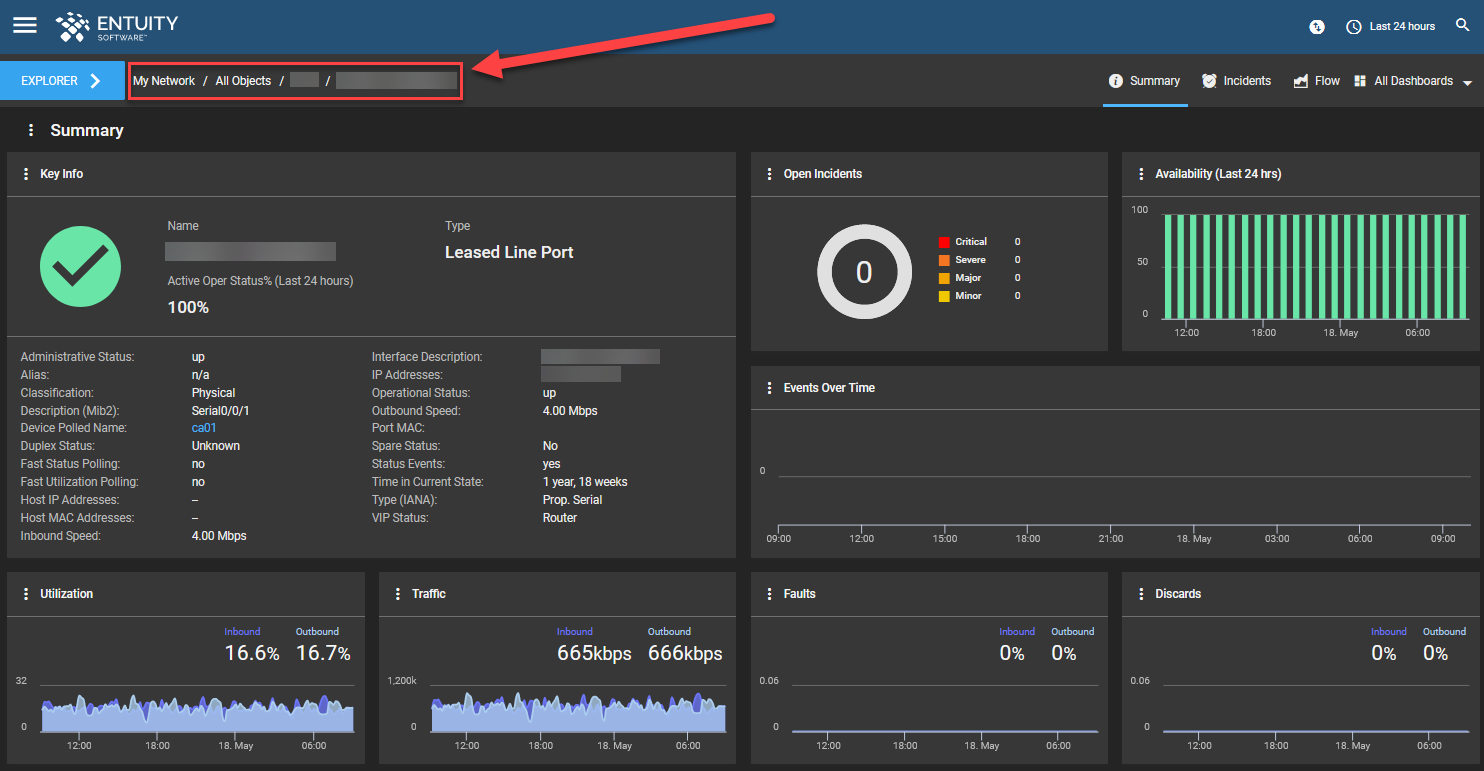Expand the Explorer panel
The width and height of the screenshot is (1484, 771).
point(62,81)
